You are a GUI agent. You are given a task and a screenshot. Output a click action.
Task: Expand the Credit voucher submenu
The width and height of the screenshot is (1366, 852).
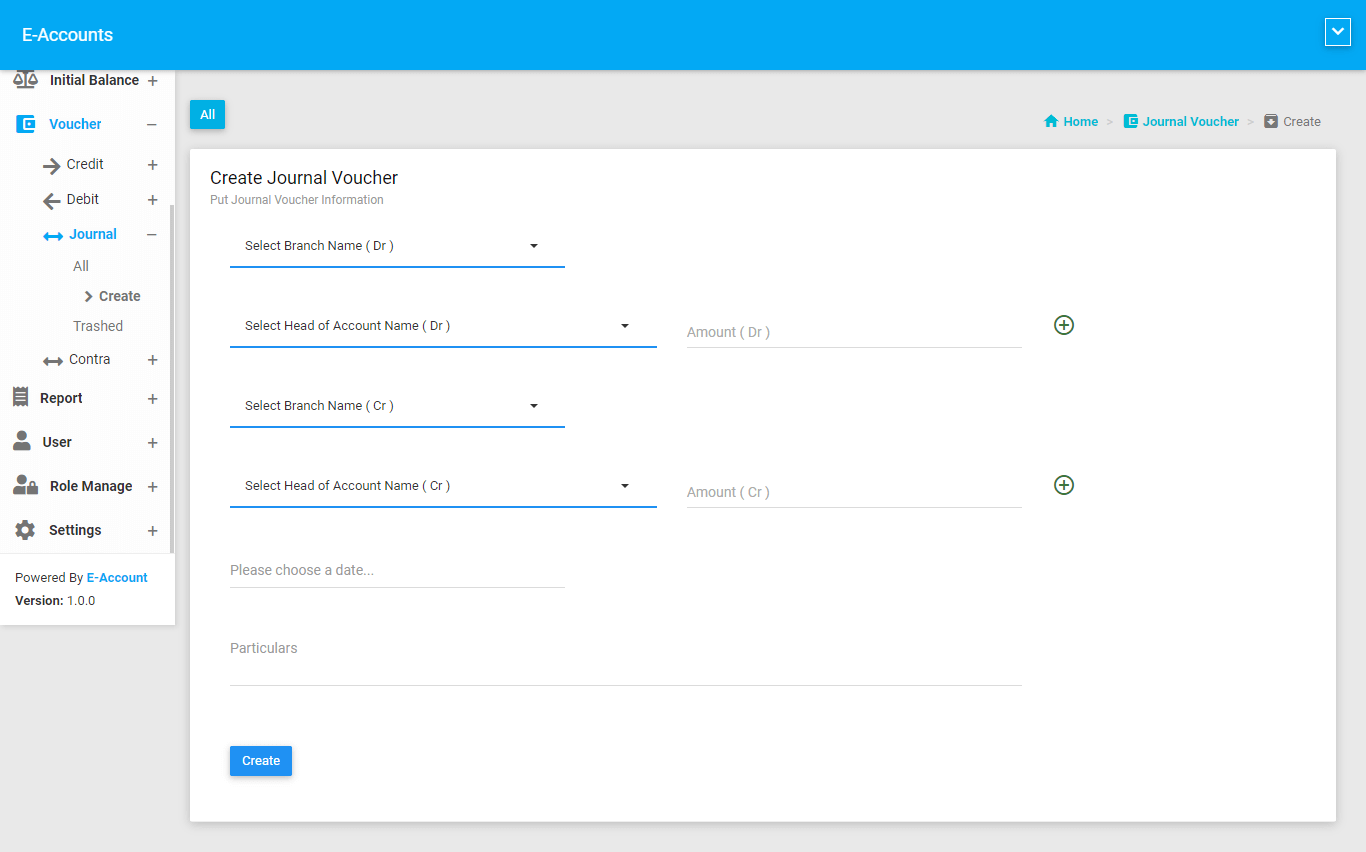pyautogui.click(x=152, y=165)
